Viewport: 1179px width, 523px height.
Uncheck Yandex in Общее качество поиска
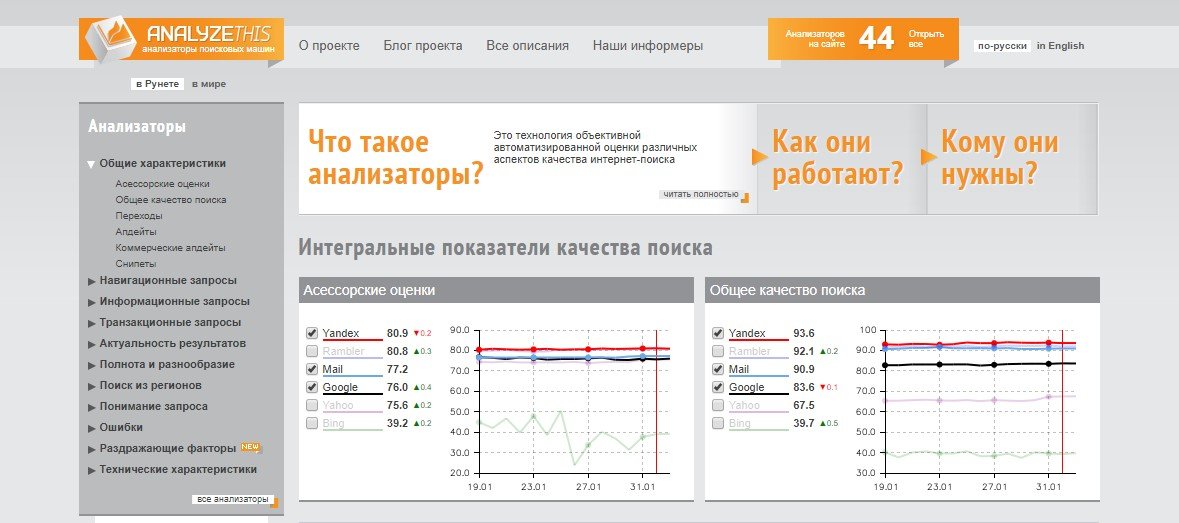point(718,333)
